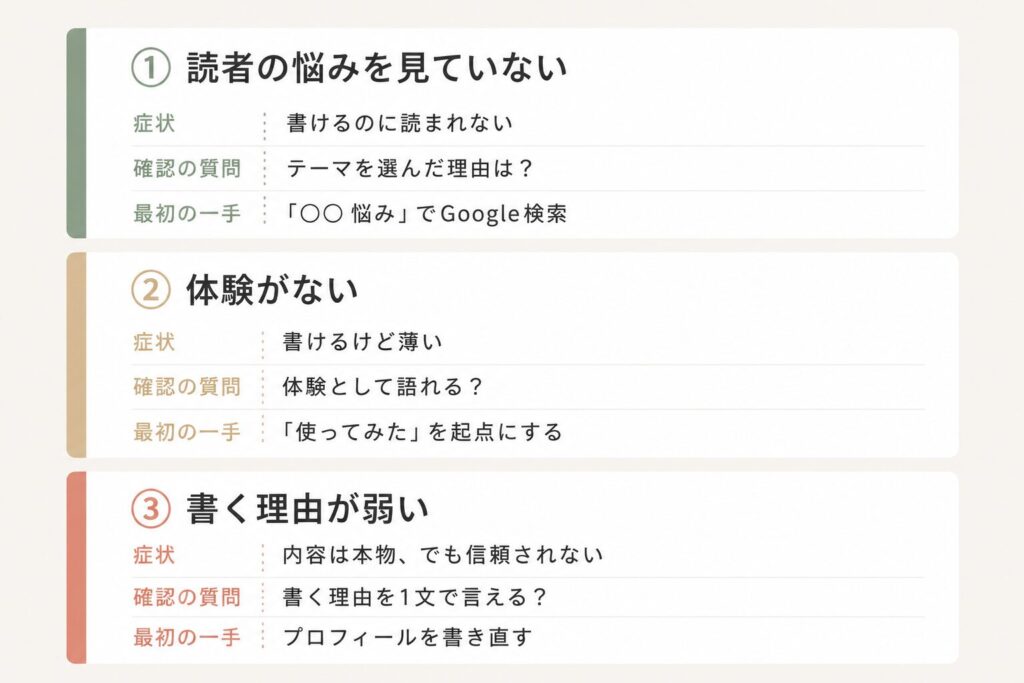Select the heading 読者の悩みを見ていない
The width and height of the screenshot is (1024, 683).
click(x=377, y=67)
